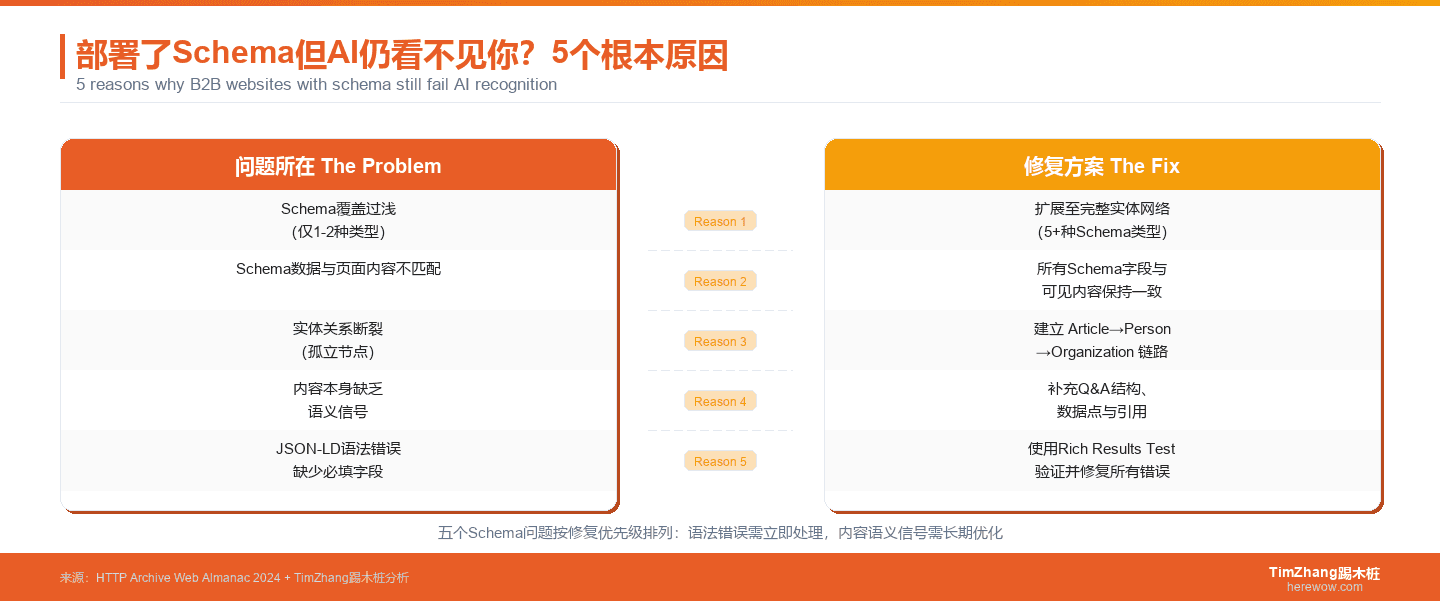
Task: Click the Reason 2 badge
Action: tap(720, 281)
